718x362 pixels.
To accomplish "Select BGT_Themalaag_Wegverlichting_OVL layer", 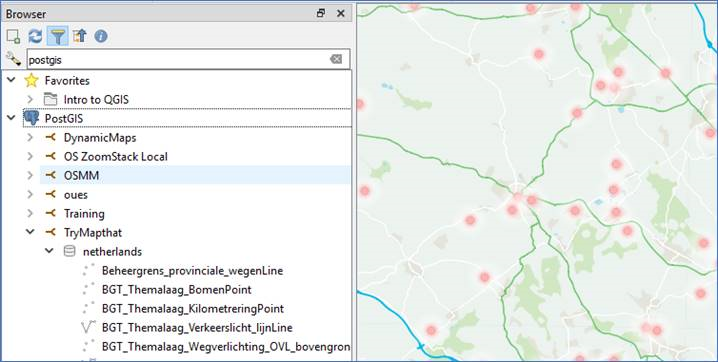I will 226,346.
